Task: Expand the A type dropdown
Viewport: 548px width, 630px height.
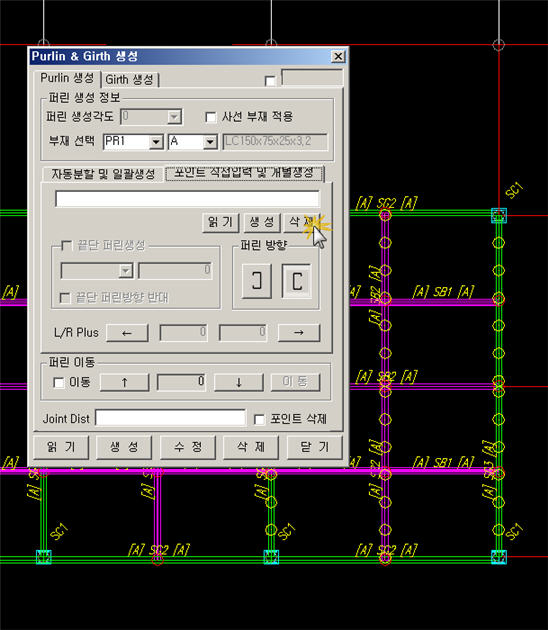Action: point(210,142)
